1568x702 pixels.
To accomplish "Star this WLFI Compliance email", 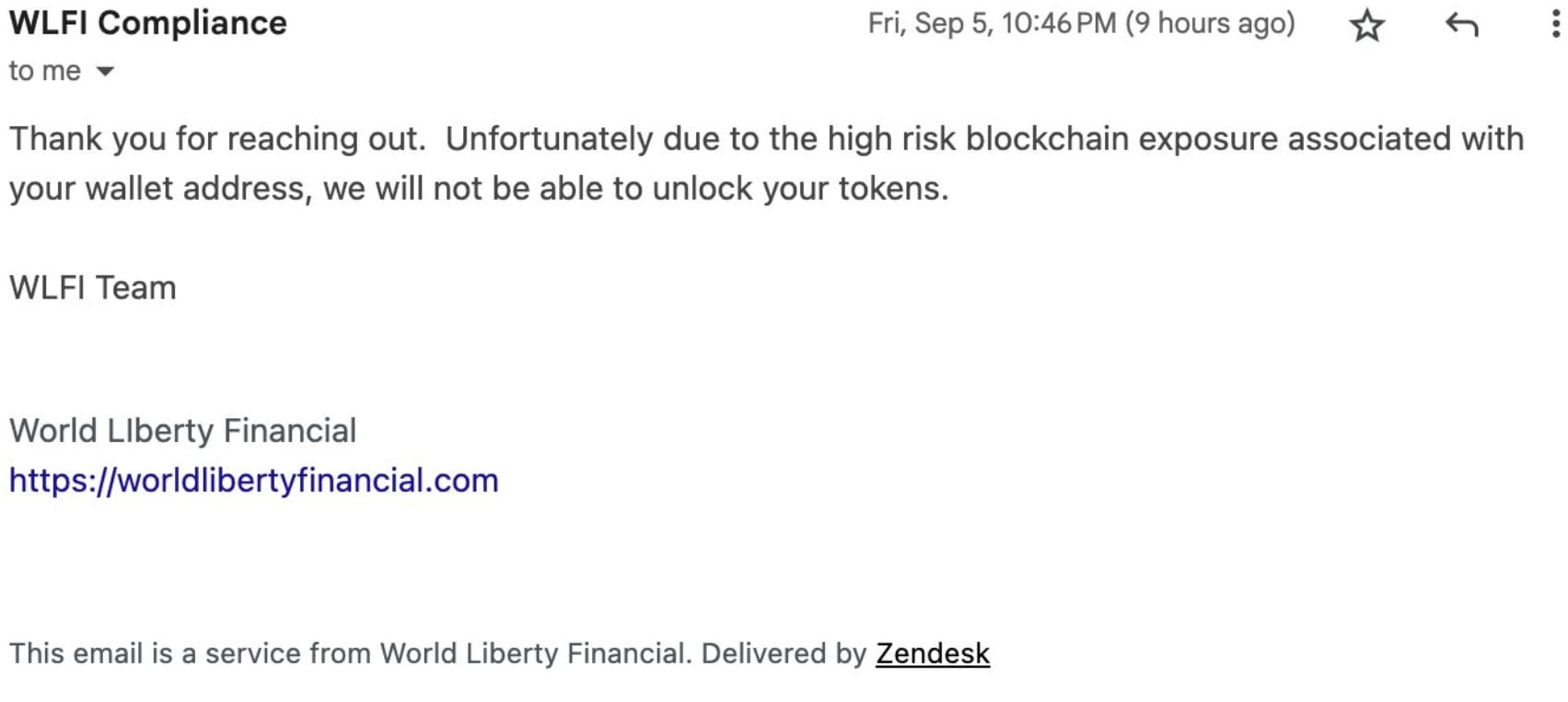I will pyautogui.click(x=1367, y=25).
